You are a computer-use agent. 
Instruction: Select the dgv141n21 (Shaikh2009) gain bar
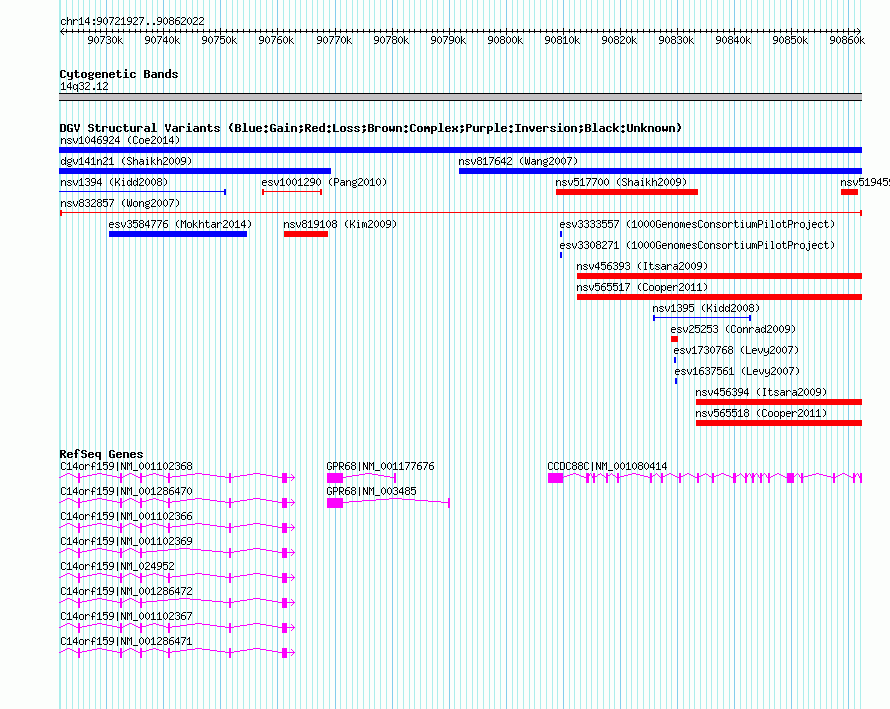coord(195,171)
